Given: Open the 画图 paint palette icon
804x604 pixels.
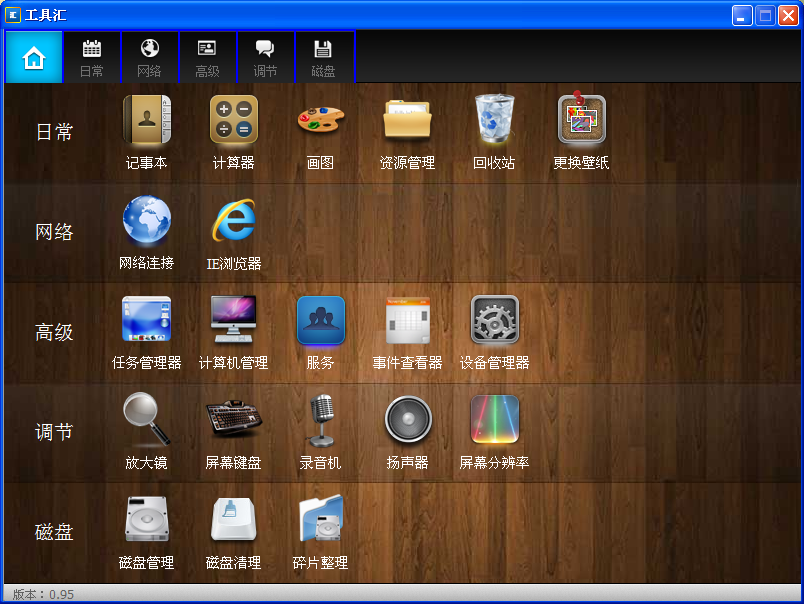Looking at the screenshot, I should pyautogui.click(x=320, y=119).
